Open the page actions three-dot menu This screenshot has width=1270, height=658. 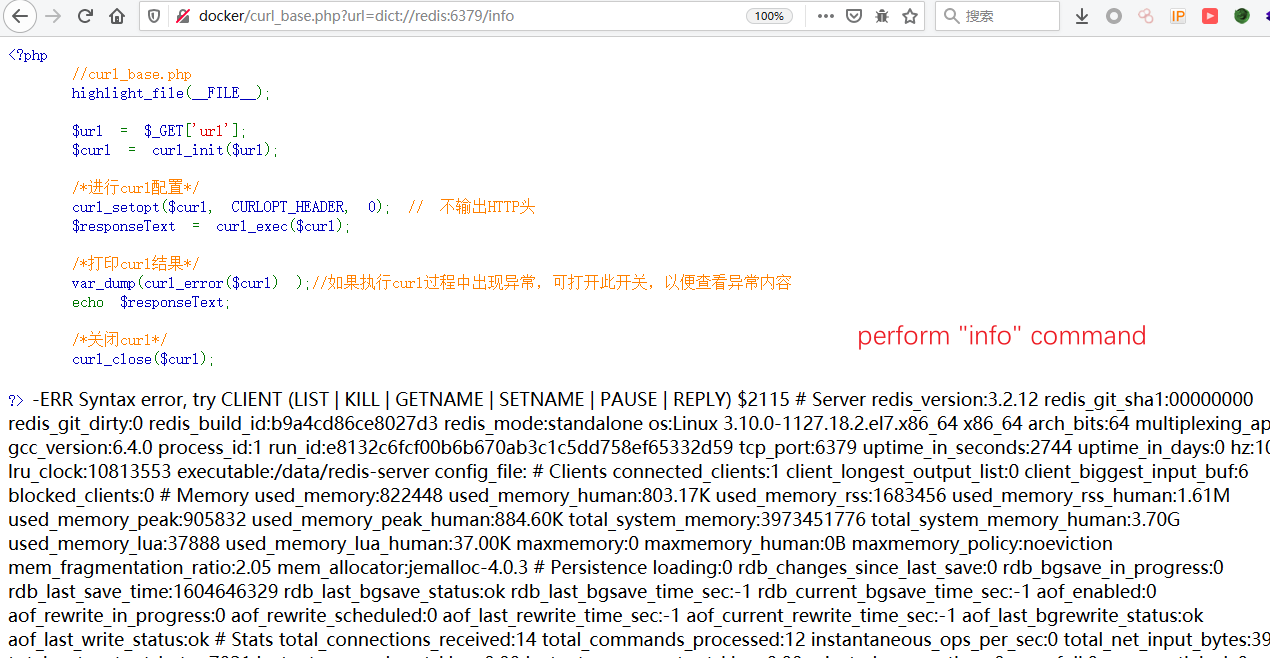tap(825, 16)
